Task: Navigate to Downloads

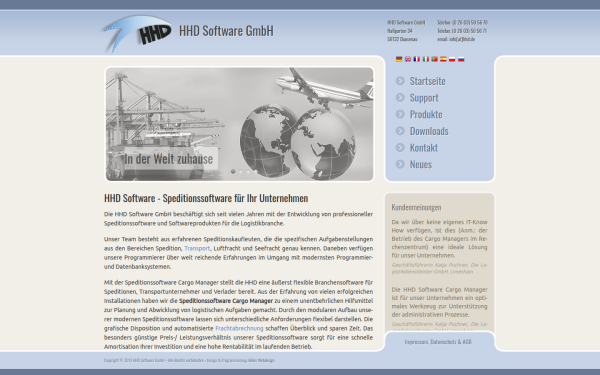Action: 429,131
